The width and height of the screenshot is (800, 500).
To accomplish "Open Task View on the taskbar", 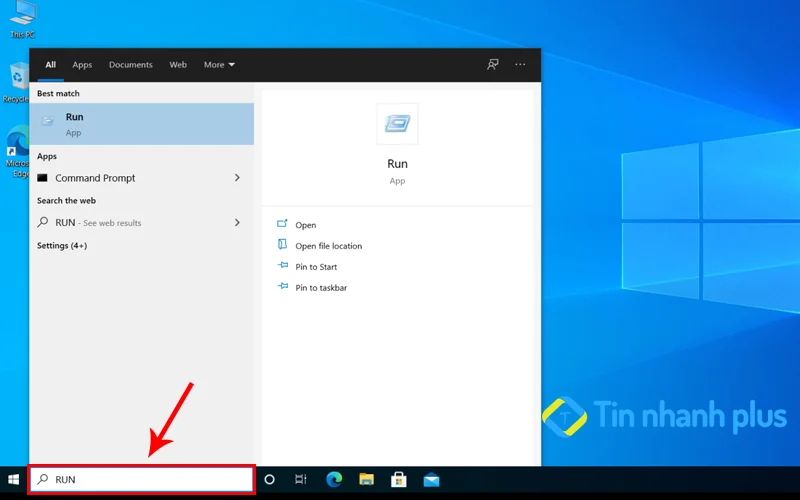I will click(300, 480).
